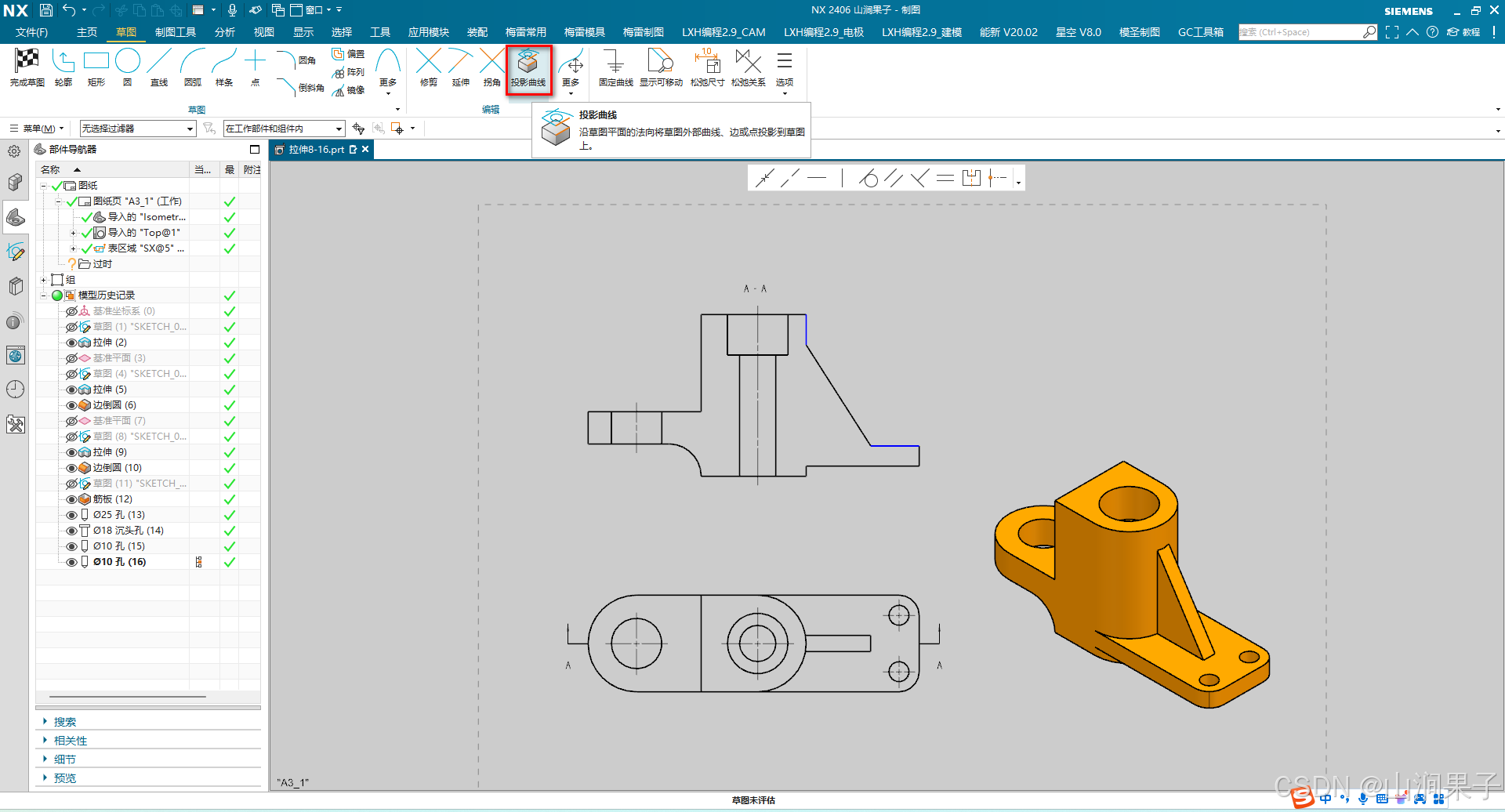This screenshot has height=812, width=1505.
Task: Expand the 组 tree node
Action: (44, 280)
